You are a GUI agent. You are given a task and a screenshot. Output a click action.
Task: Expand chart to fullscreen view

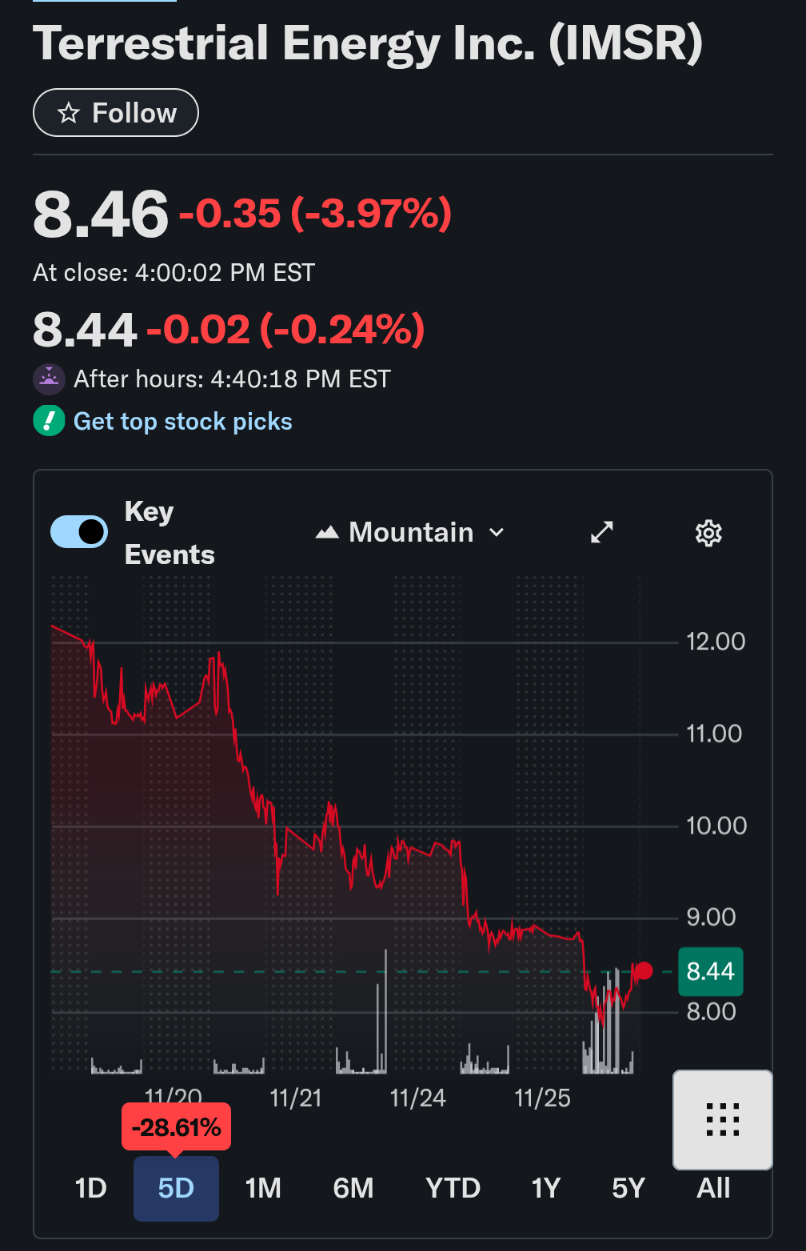point(602,533)
